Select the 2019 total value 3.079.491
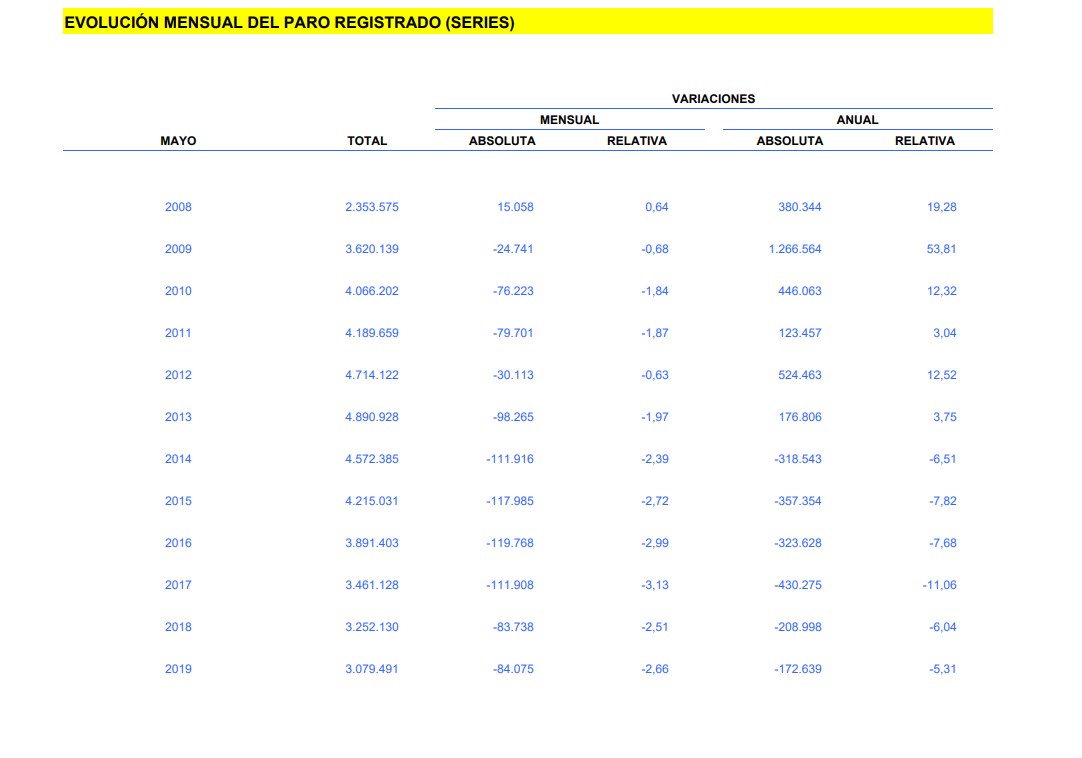 [372, 669]
